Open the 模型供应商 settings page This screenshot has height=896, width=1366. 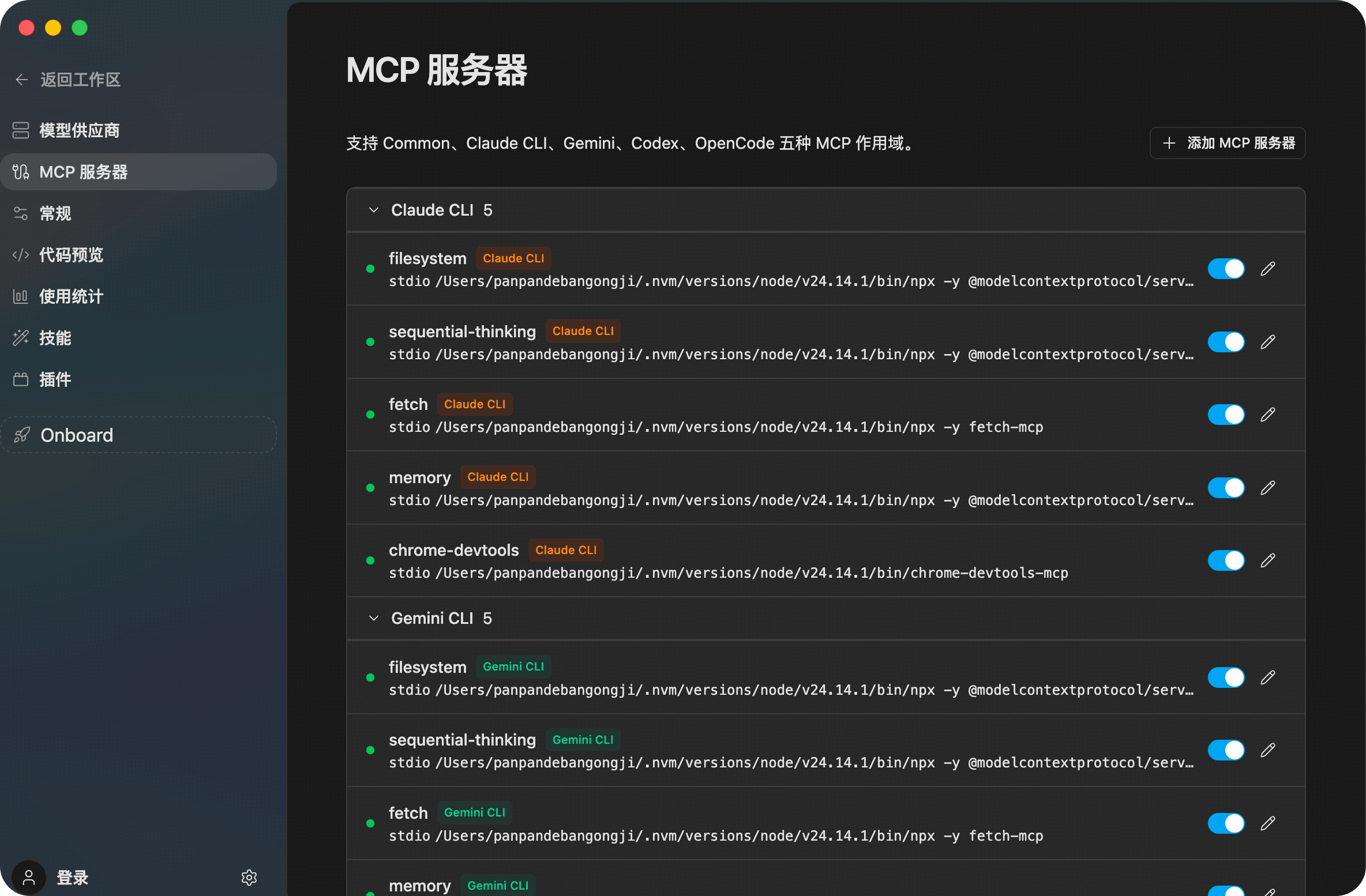click(x=79, y=130)
